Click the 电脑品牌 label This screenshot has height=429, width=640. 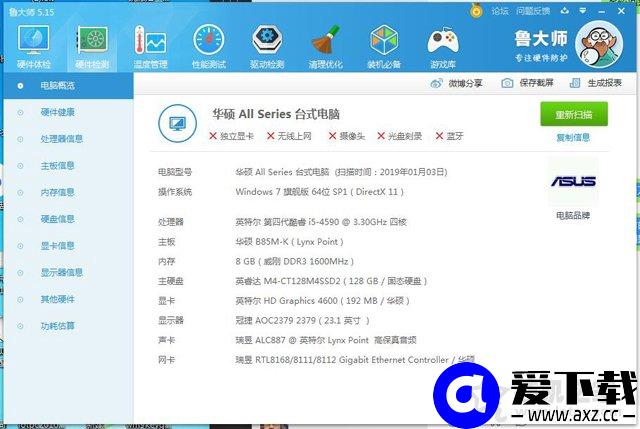click(573, 215)
